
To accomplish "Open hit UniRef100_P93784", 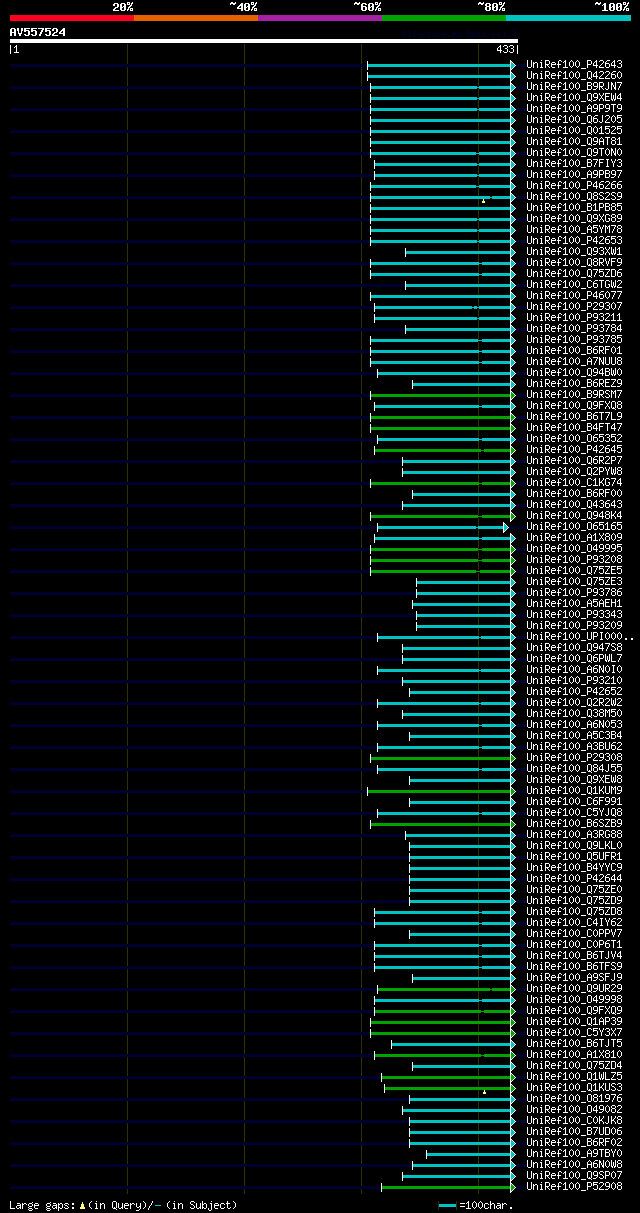I will point(574,328).
